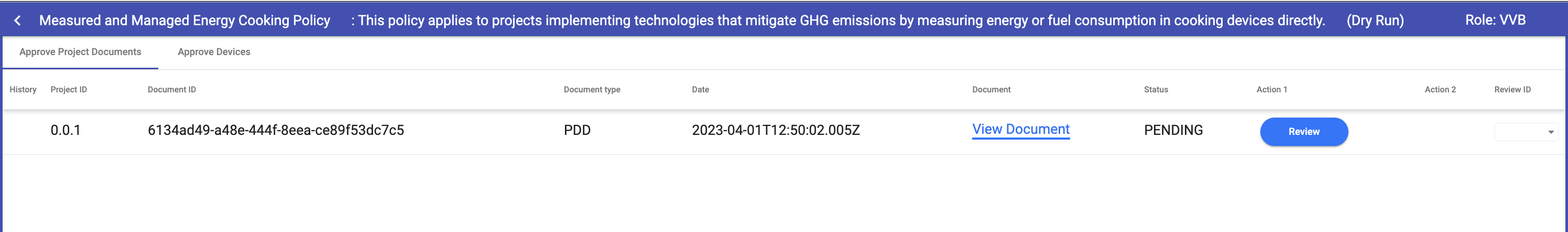The image size is (1568, 232).
Task: Click the Measured and Managed Energy Cooking Policy title
Action: 184,20
